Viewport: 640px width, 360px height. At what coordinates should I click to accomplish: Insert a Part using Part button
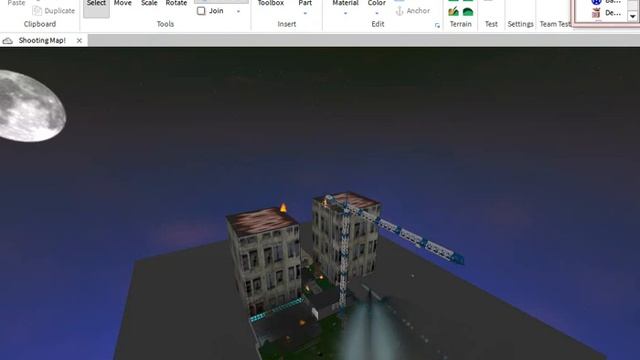pos(305,3)
